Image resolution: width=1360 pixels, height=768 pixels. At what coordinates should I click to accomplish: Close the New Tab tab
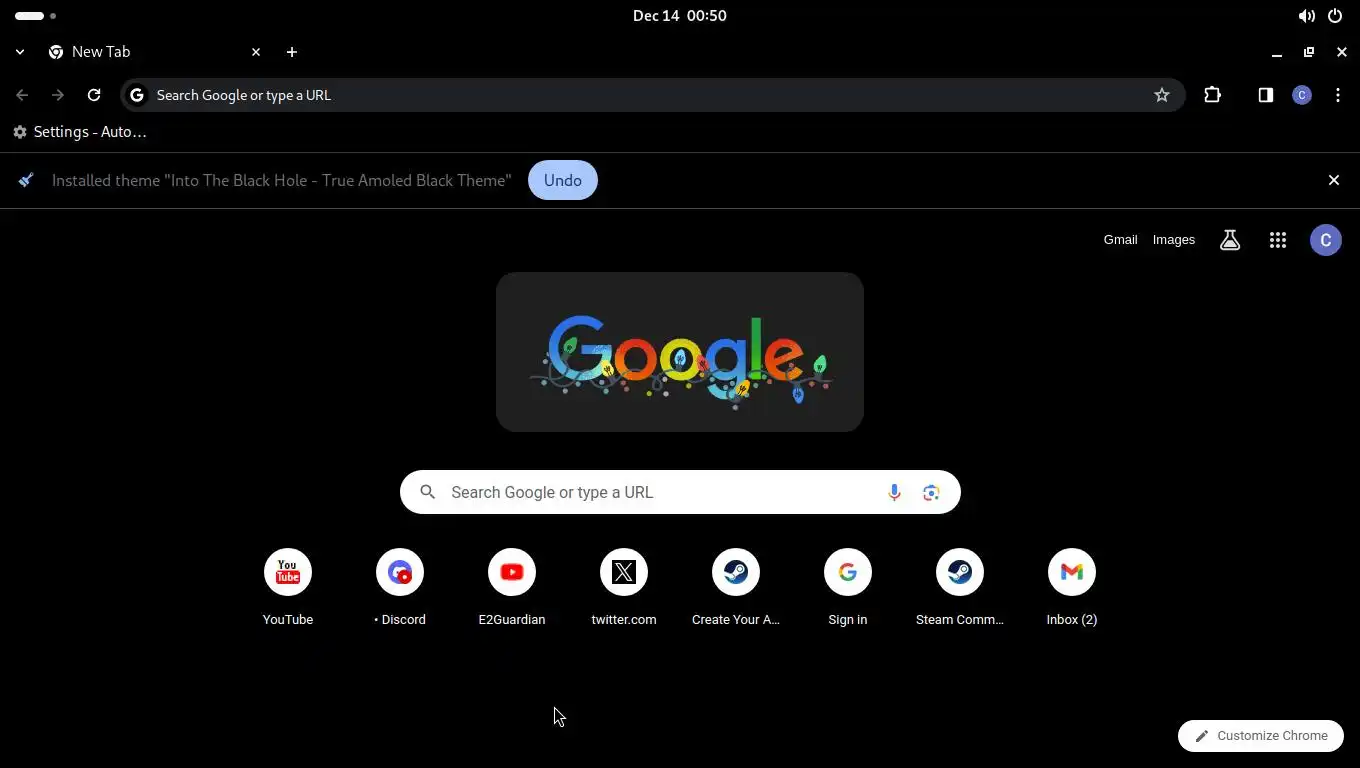256,52
